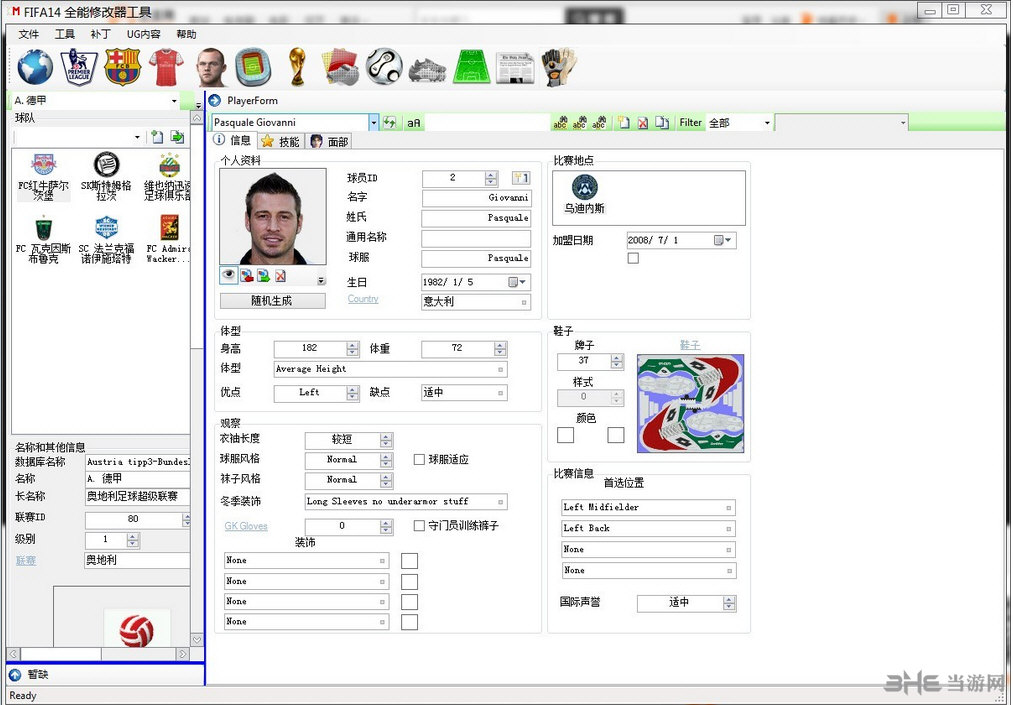This screenshot has width=1013, height=705.
Task: Open the goalkeeper gloves editor icon
Action: click(x=559, y=67)
